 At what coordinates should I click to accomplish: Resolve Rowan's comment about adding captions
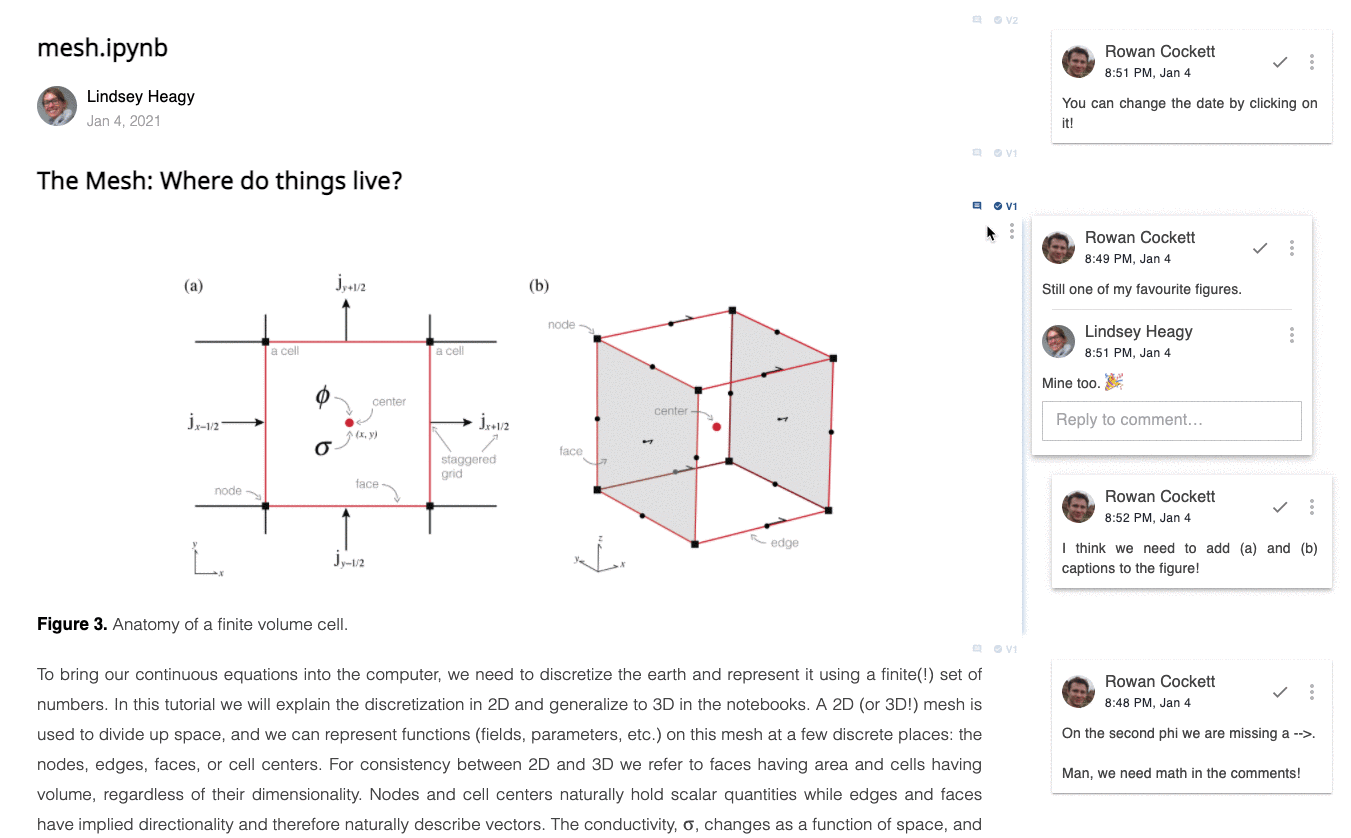click(1280, 507)
